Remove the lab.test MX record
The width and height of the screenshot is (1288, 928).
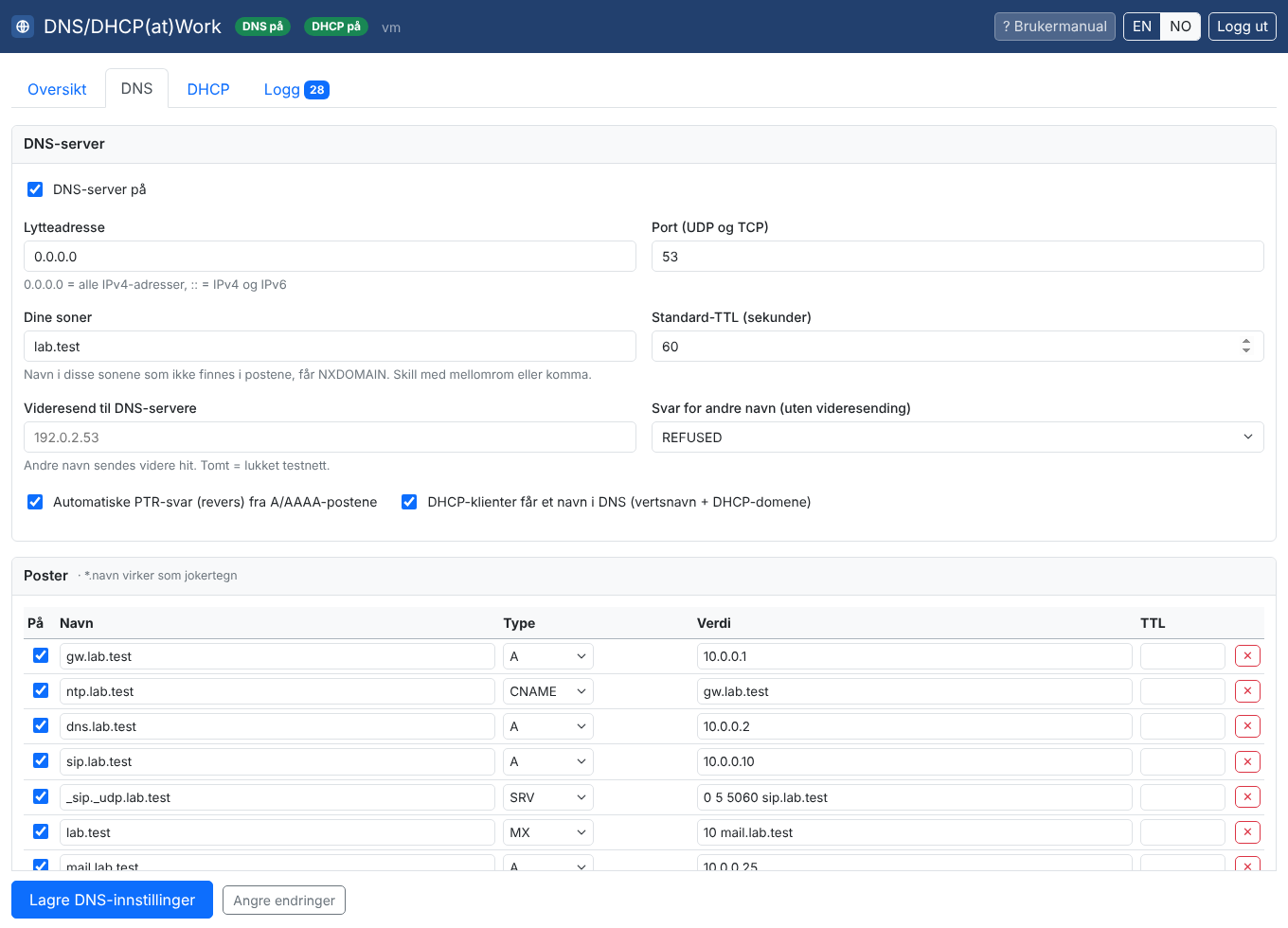[1247, 832]
